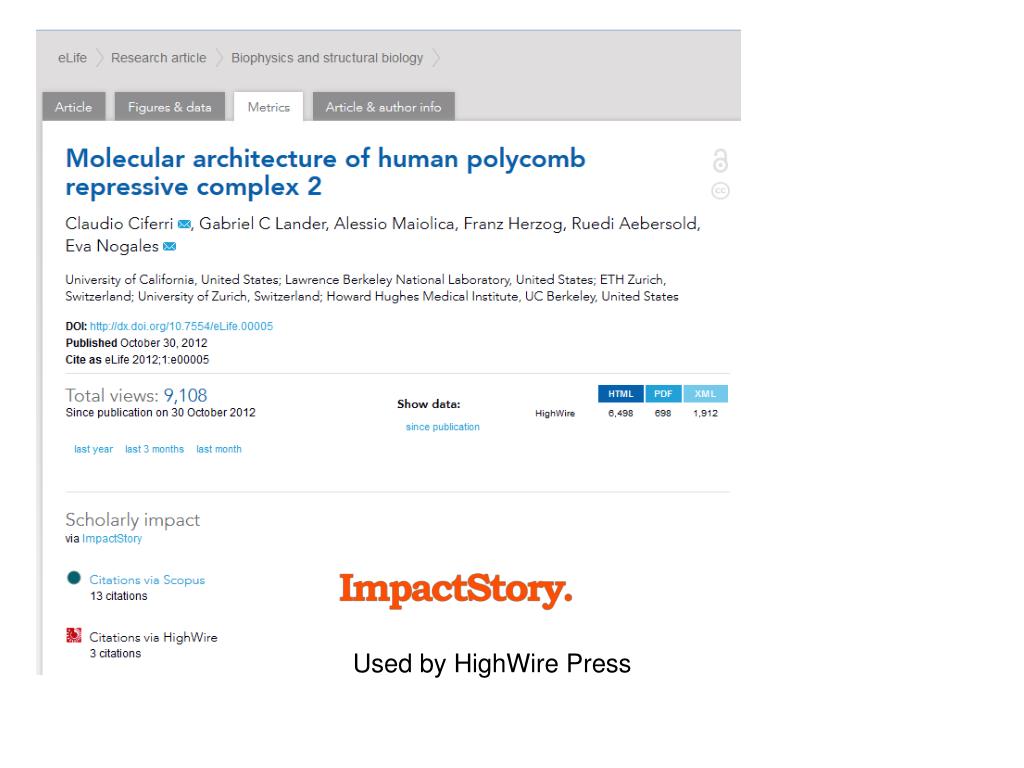Show views for last year
Screen dimensions: 1024x768
pos(93,449)
